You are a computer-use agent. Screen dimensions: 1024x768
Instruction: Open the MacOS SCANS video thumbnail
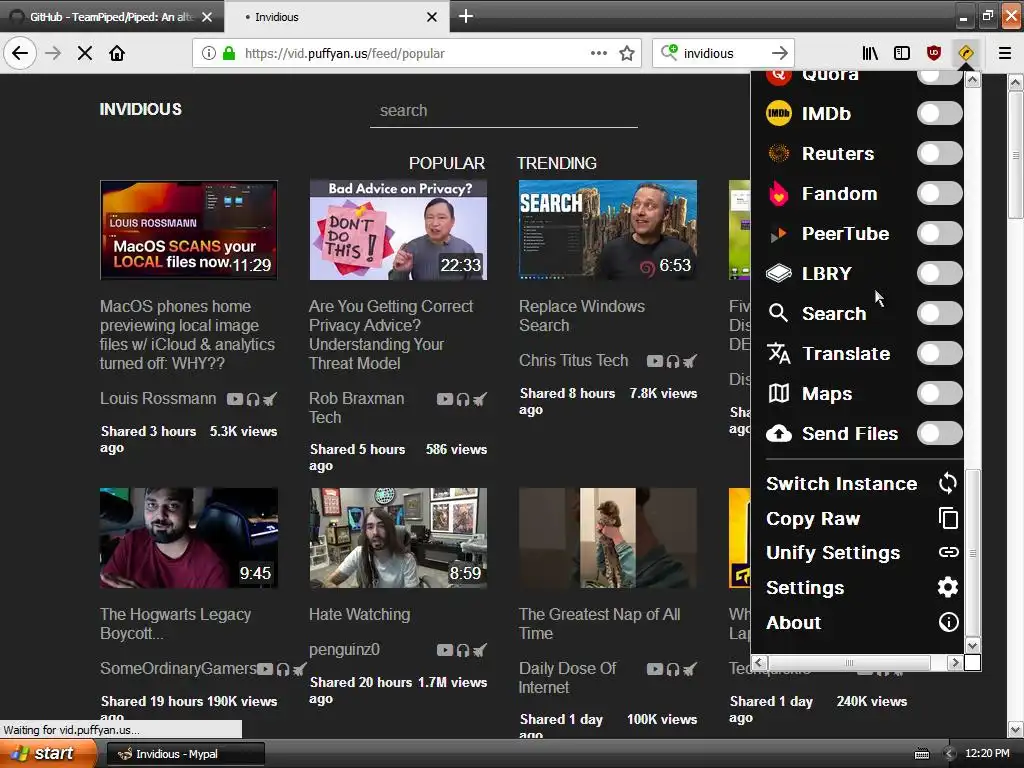(x=189, y=230)
